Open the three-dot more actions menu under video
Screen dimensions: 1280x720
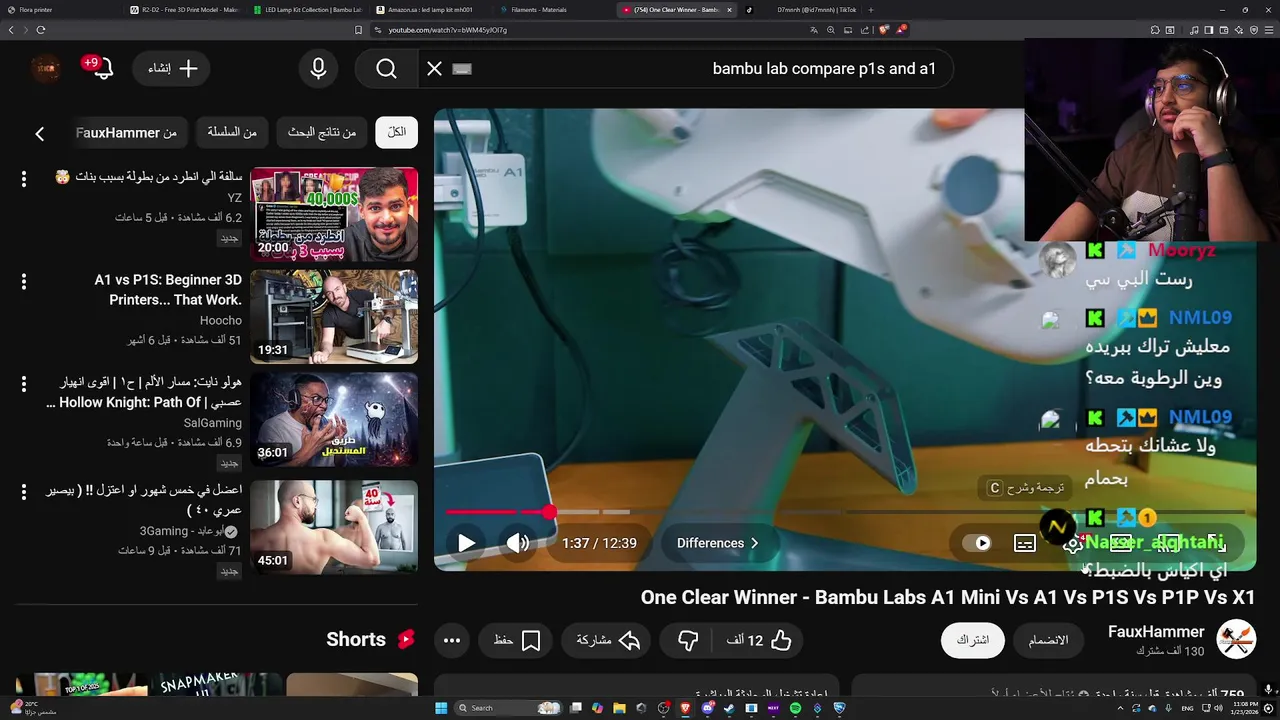[452, 640]
